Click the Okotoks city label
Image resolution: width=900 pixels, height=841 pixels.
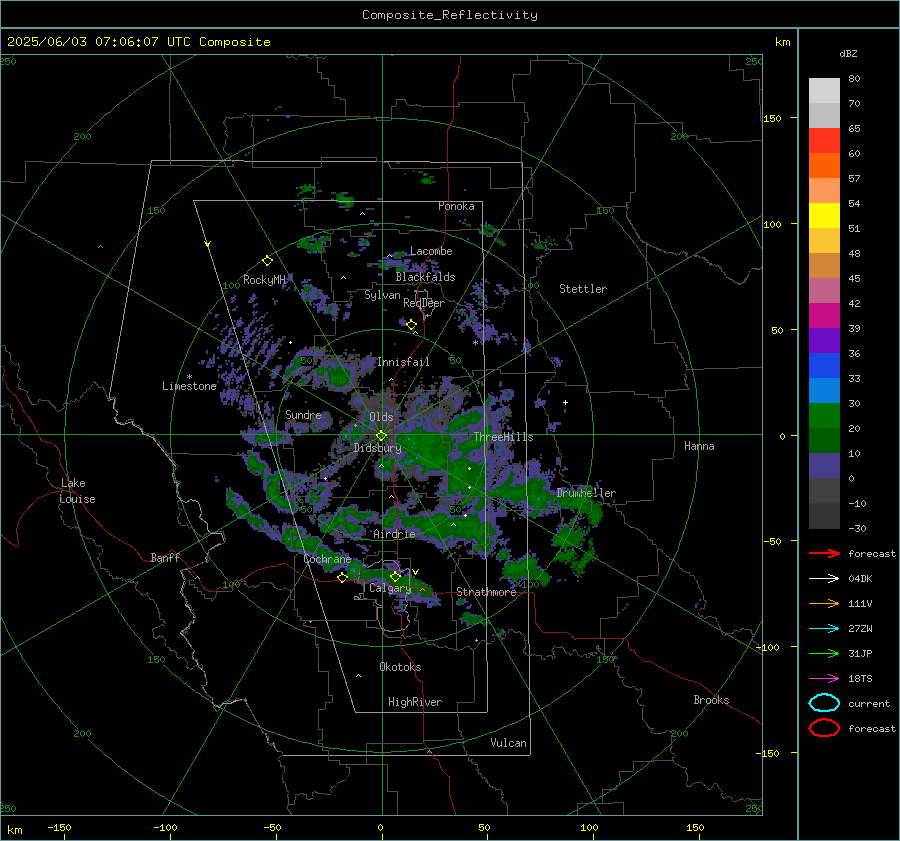tap(400, 667)
